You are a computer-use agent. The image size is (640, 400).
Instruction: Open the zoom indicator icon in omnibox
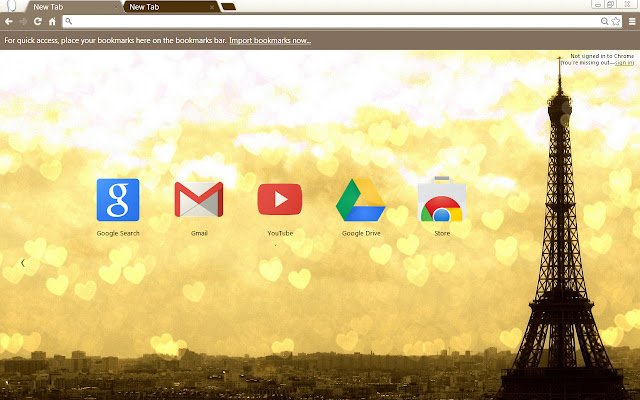(604, 21)
